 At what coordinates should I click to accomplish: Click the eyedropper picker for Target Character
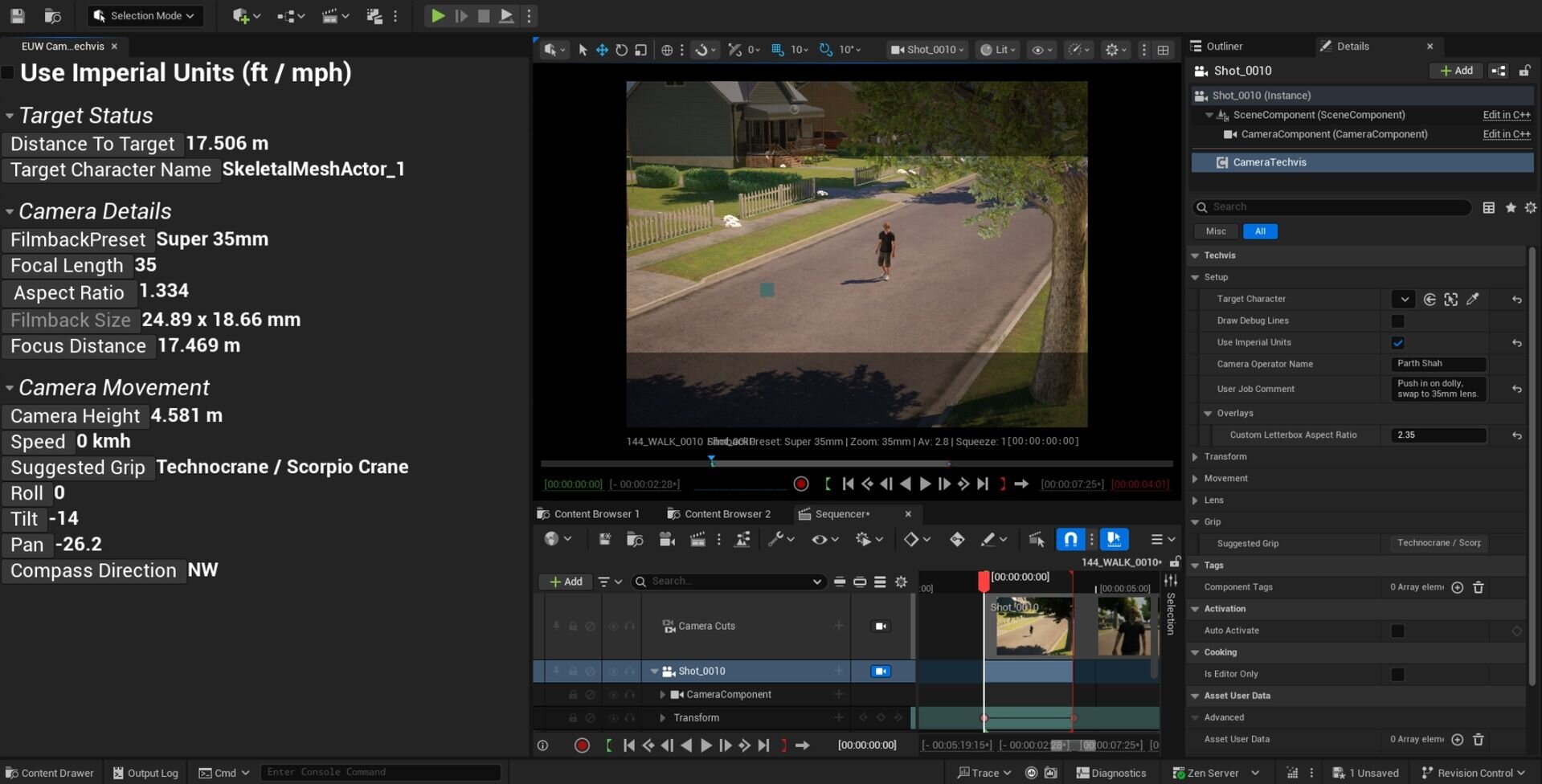click(x=1472, y=300)
